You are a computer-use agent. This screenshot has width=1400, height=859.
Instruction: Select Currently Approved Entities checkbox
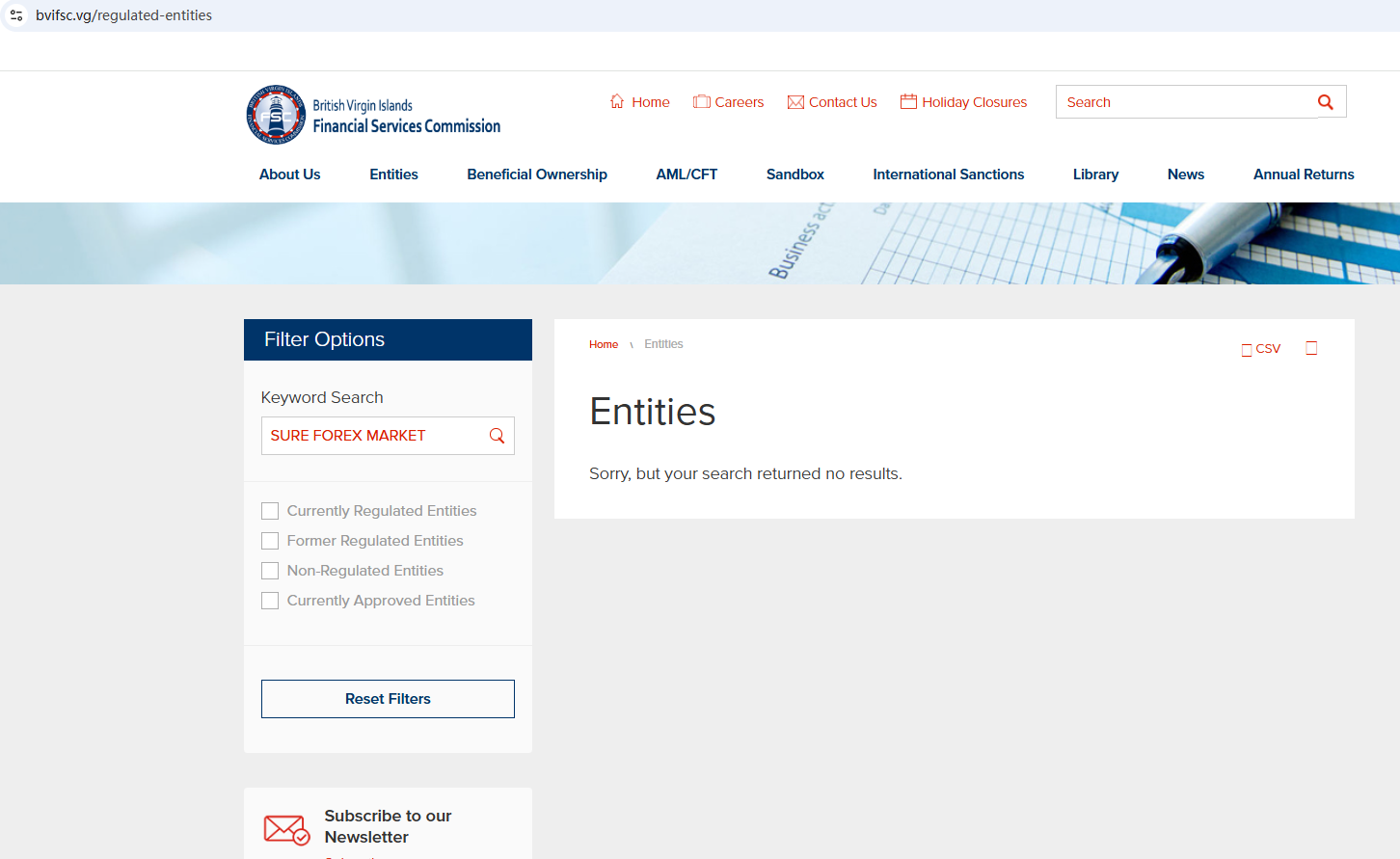coord(270,601)
